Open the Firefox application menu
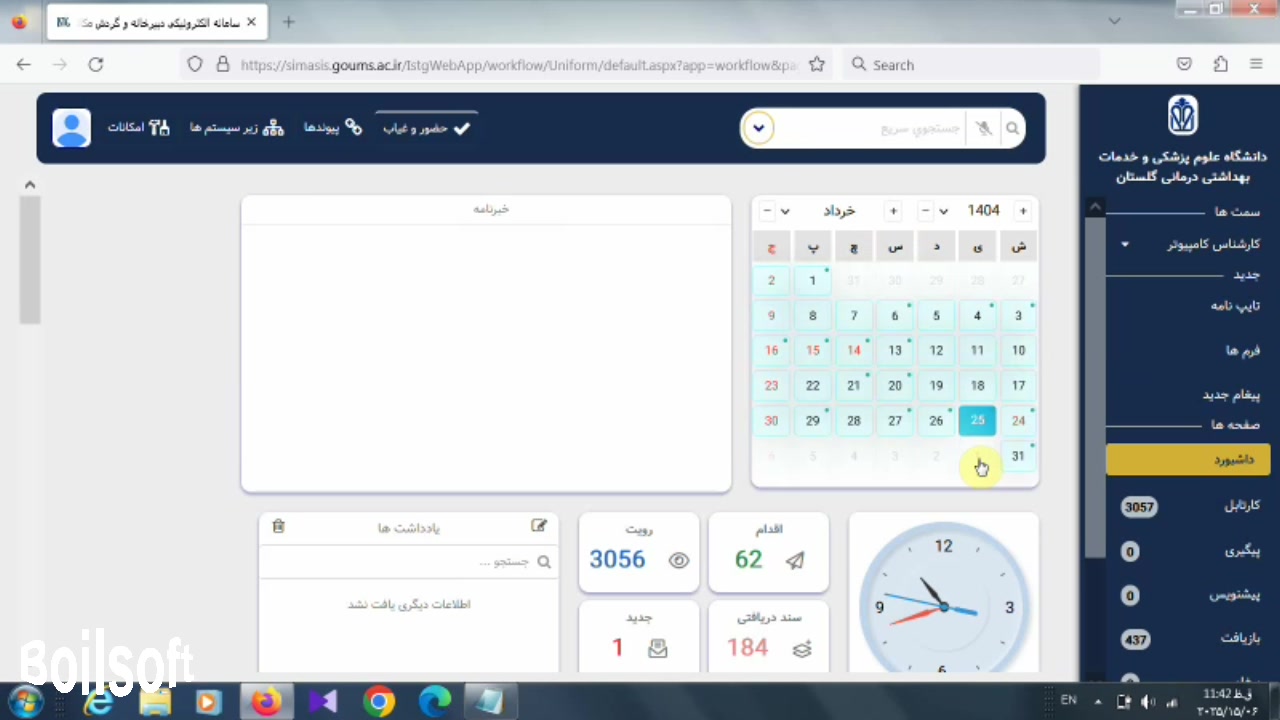This screenshot has height=720, width=1280. (1256, 64)
